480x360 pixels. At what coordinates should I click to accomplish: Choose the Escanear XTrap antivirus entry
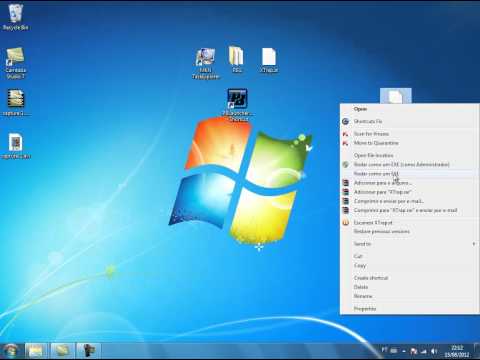[x=409, y=222]
